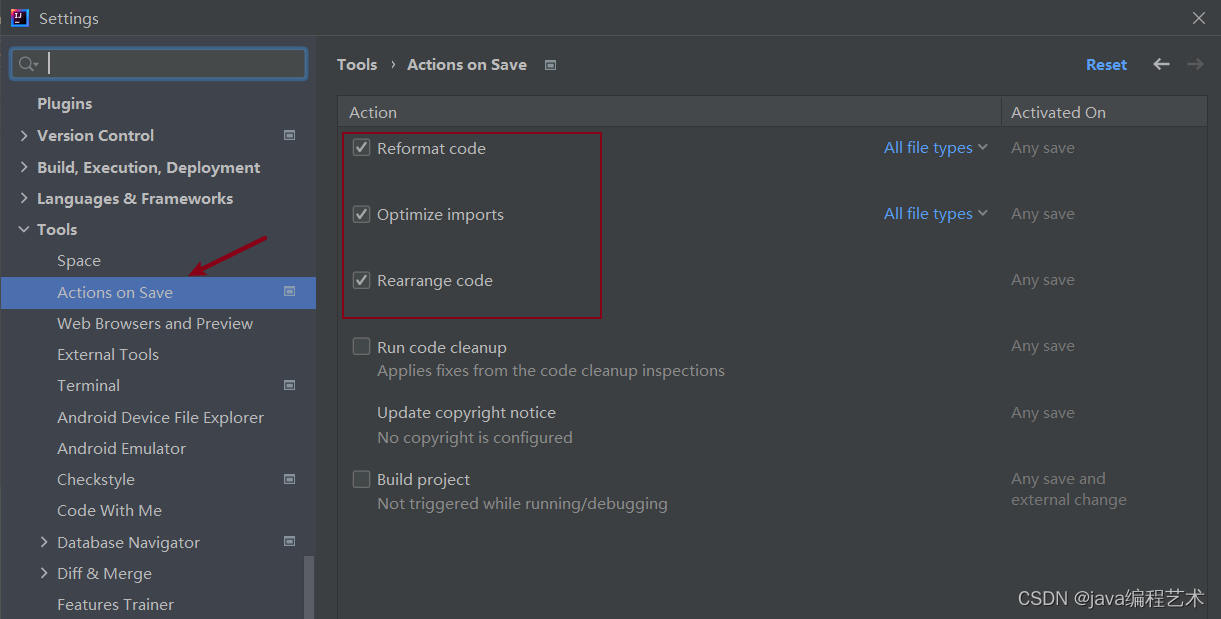Select External Tools in the settings sidebar
This screenshot has width=1221, height=619.
pyautogui.click(x=107, y=354)
